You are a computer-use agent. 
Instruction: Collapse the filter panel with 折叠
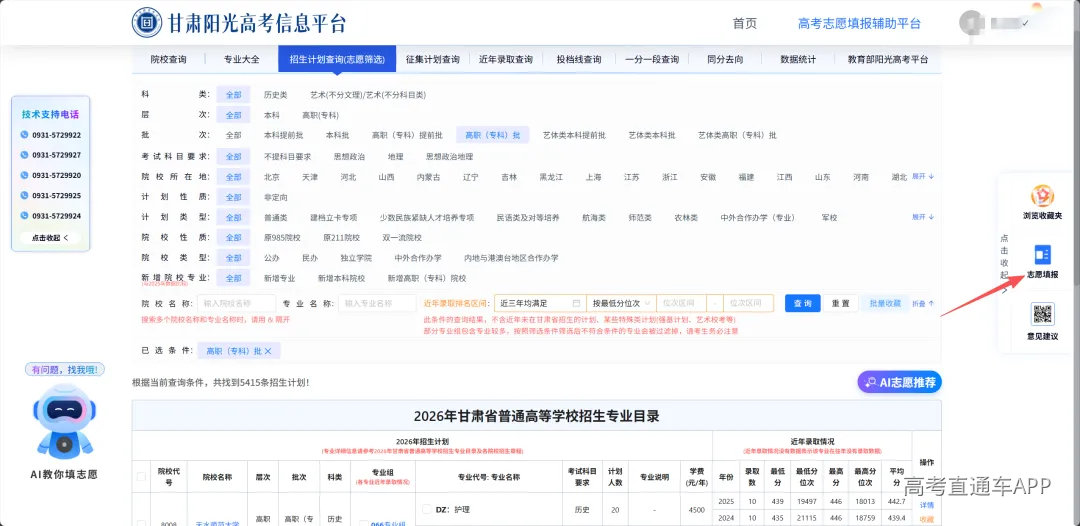point(923,303)
